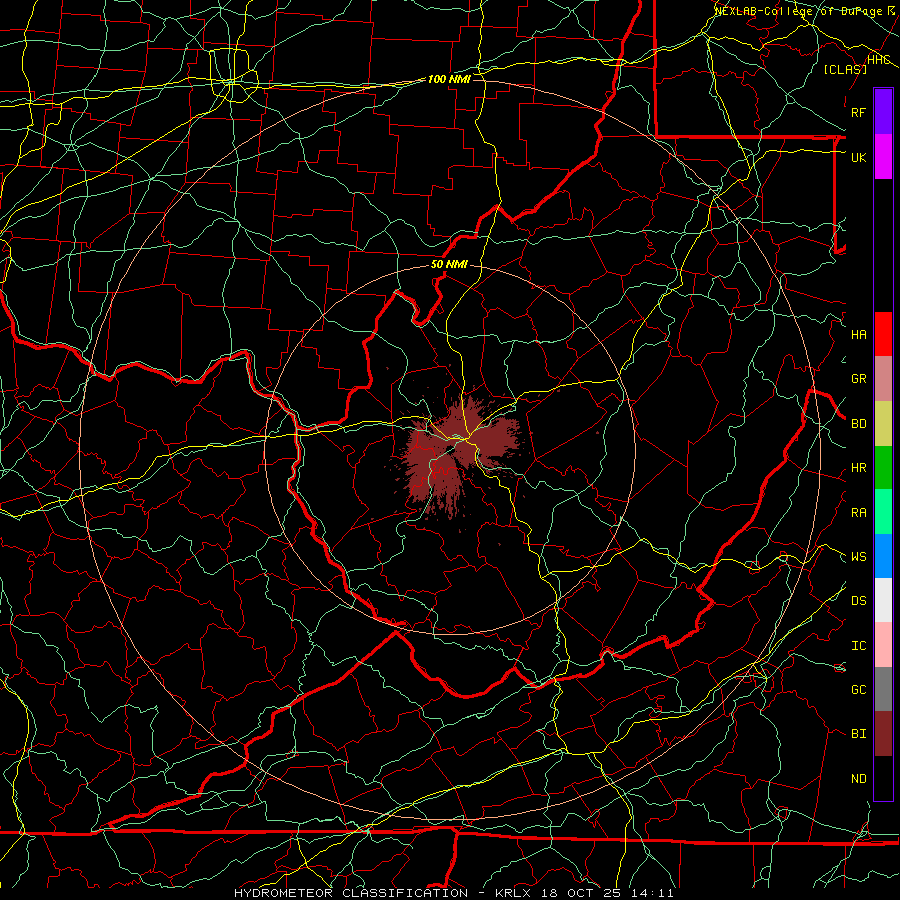The image size is (900, 900).
Task: Click the "WS" legend label
Action: pos(858,557)
